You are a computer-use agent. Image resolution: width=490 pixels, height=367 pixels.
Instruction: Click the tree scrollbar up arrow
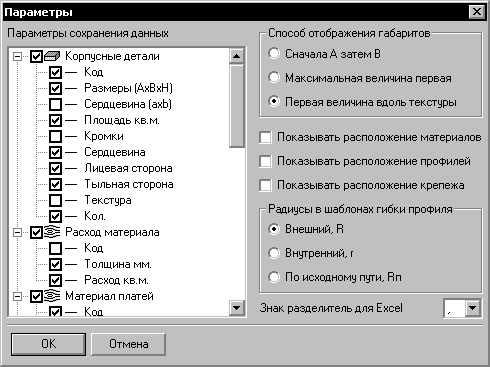237,56
